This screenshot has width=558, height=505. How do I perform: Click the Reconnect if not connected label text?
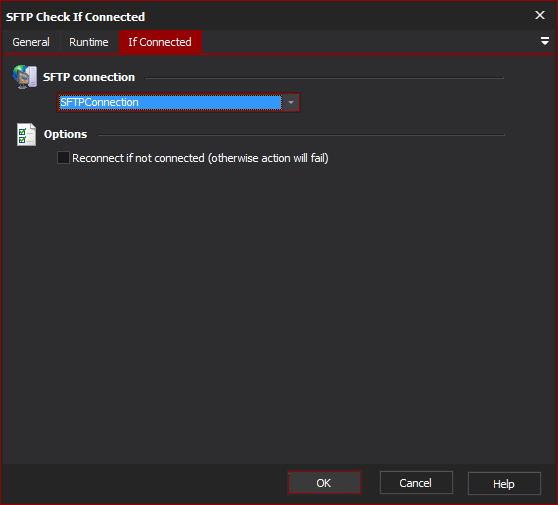[200, 158]
